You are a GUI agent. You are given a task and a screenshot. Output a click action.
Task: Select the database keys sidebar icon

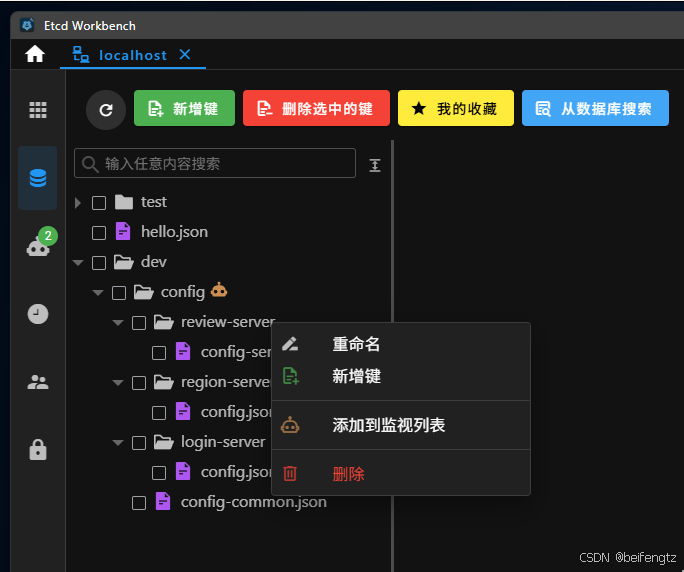coord(38,178)
